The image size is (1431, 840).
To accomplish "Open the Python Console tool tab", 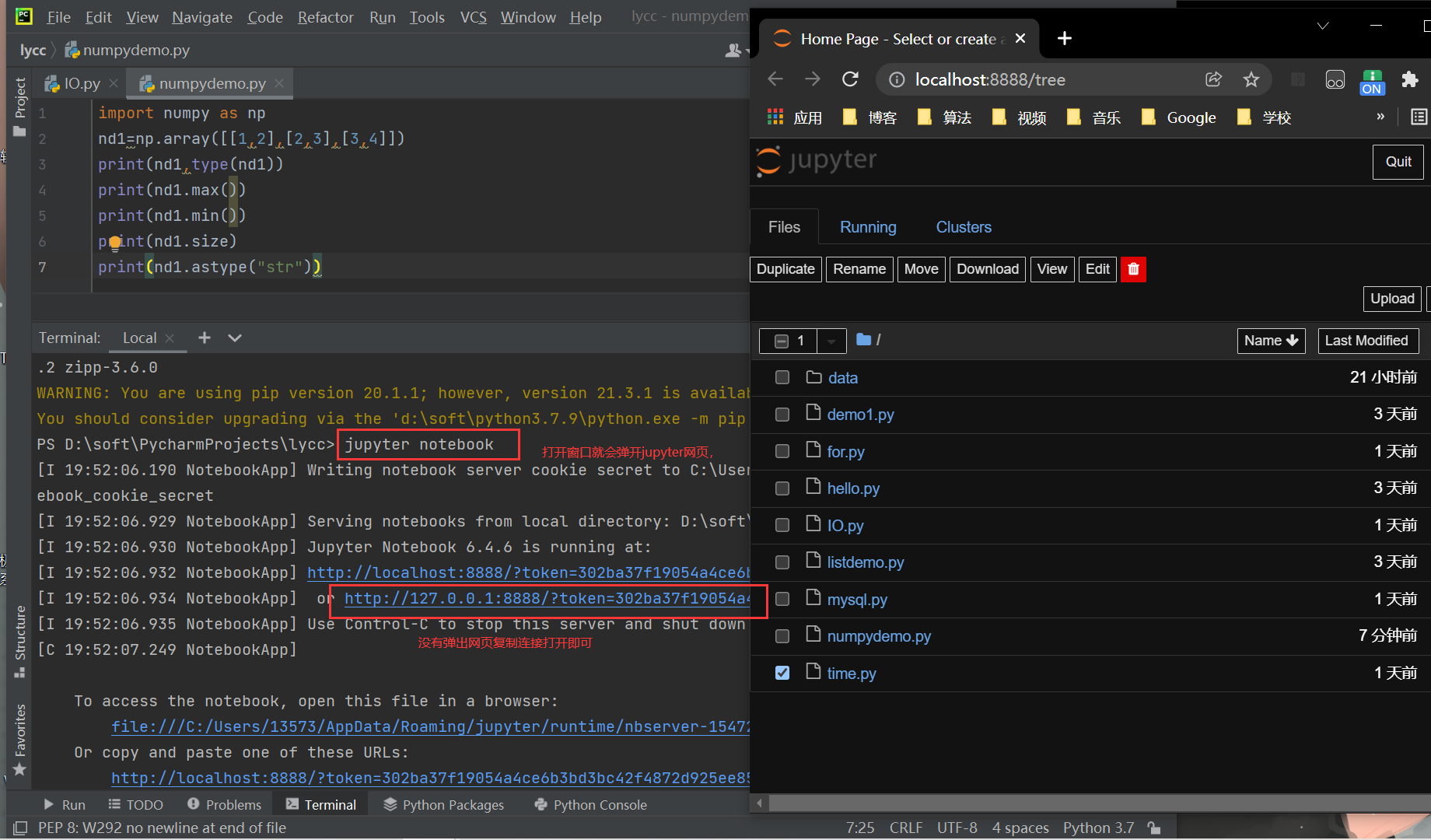I will (590, 805).
